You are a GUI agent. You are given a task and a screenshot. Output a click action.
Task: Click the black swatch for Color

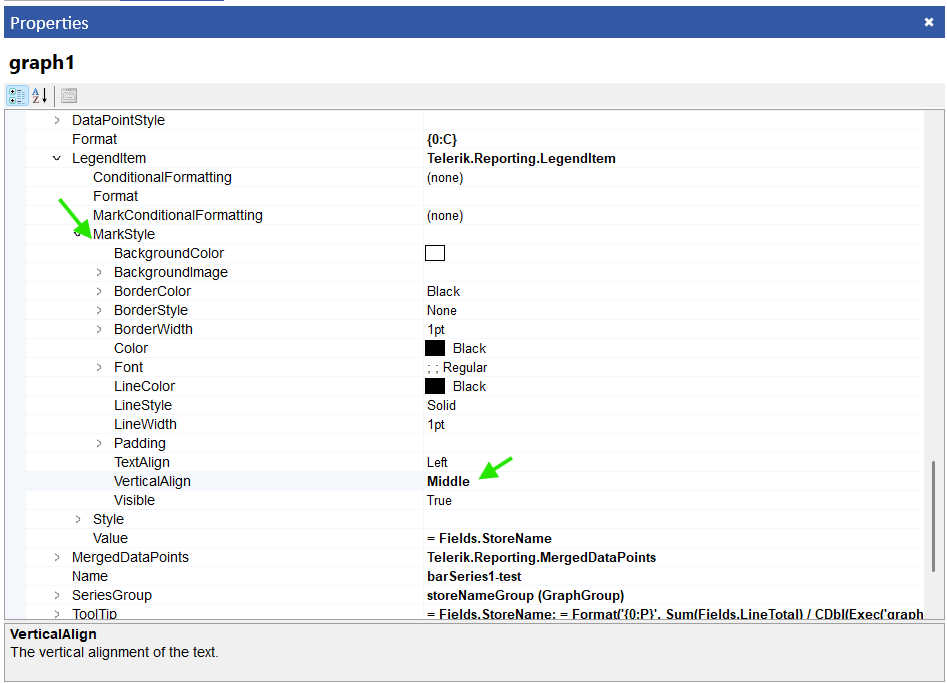tap(435, 348)
